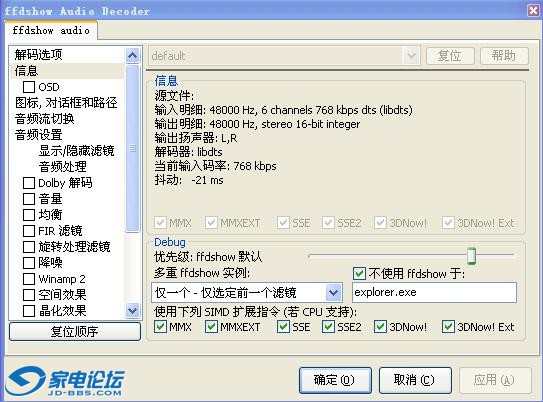Click the filter list scrollbar thumb
This screenshot has height=402, width=543.
point(133,148)
